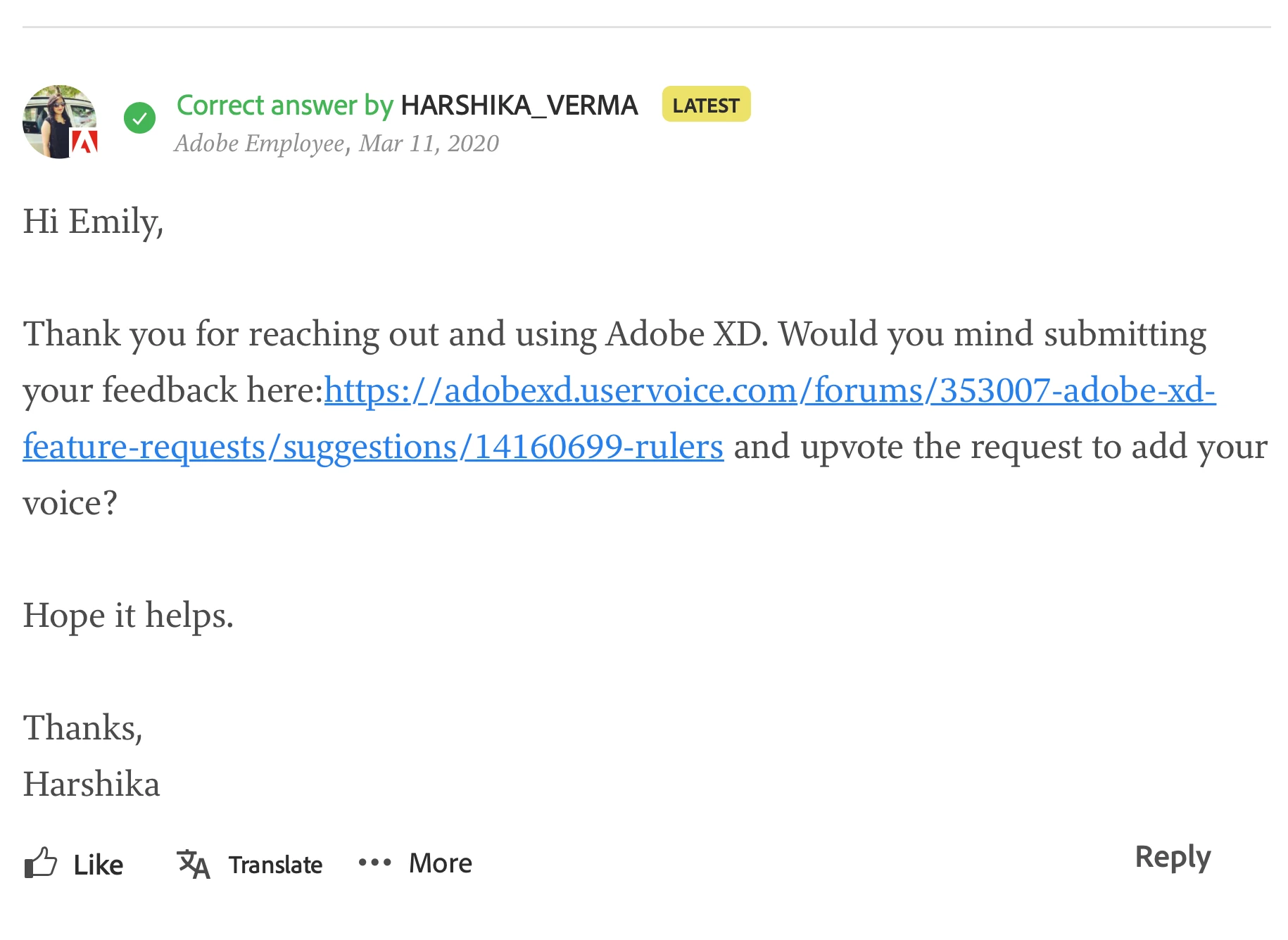This screenshot has width=1288, height=940.
Task: Open the HARSHIKA_VERMA profile link
Action: pyautogui.click(x=519, y=106)
